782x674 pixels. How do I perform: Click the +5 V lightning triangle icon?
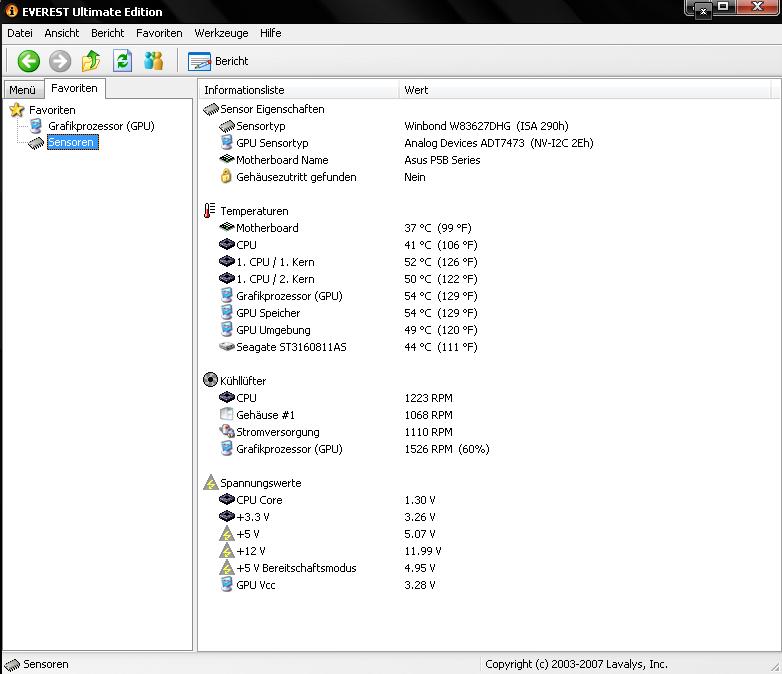pyautogui.click(x=227, y=533)
